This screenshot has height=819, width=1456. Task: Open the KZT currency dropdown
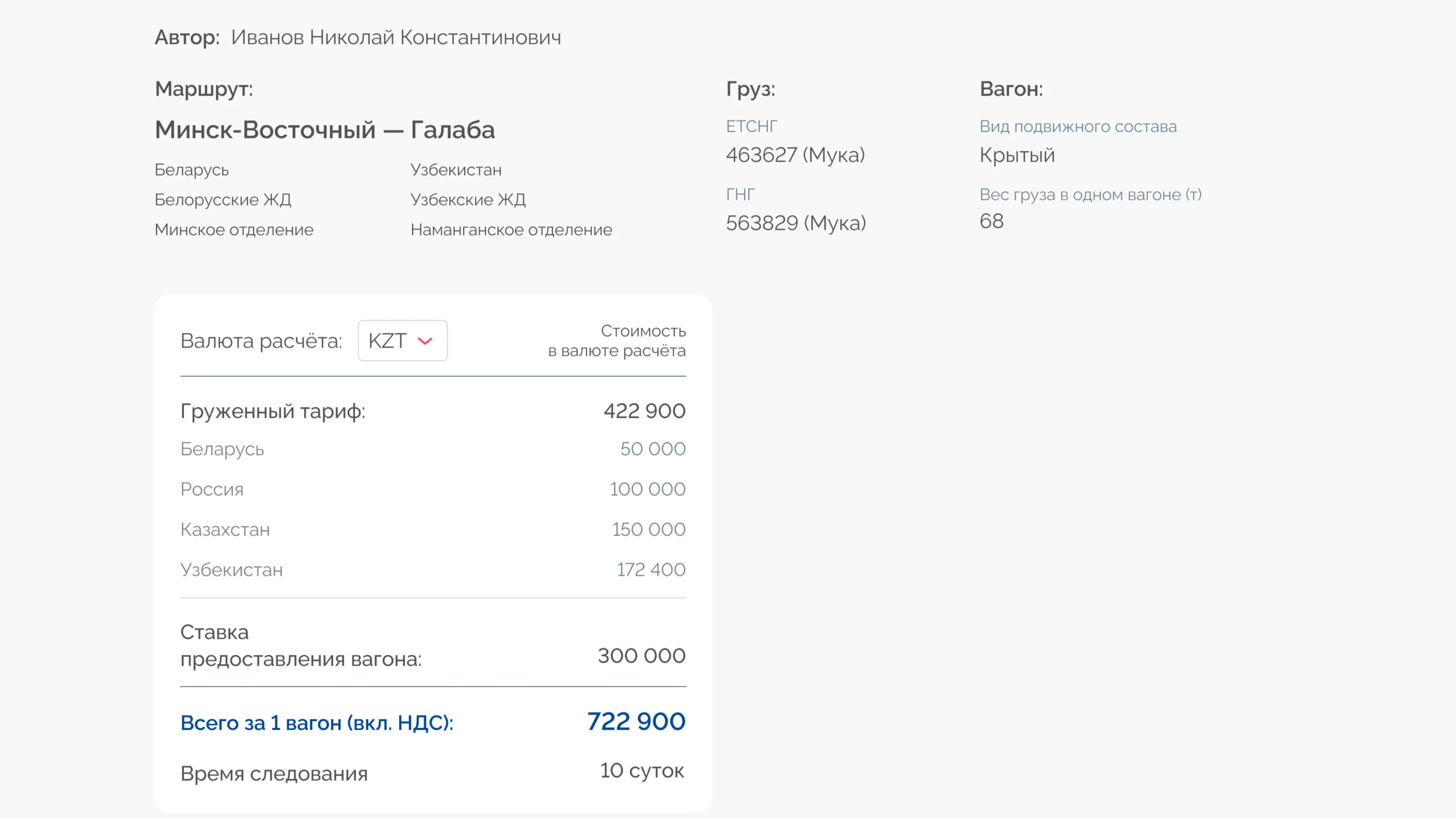point(402,340)
